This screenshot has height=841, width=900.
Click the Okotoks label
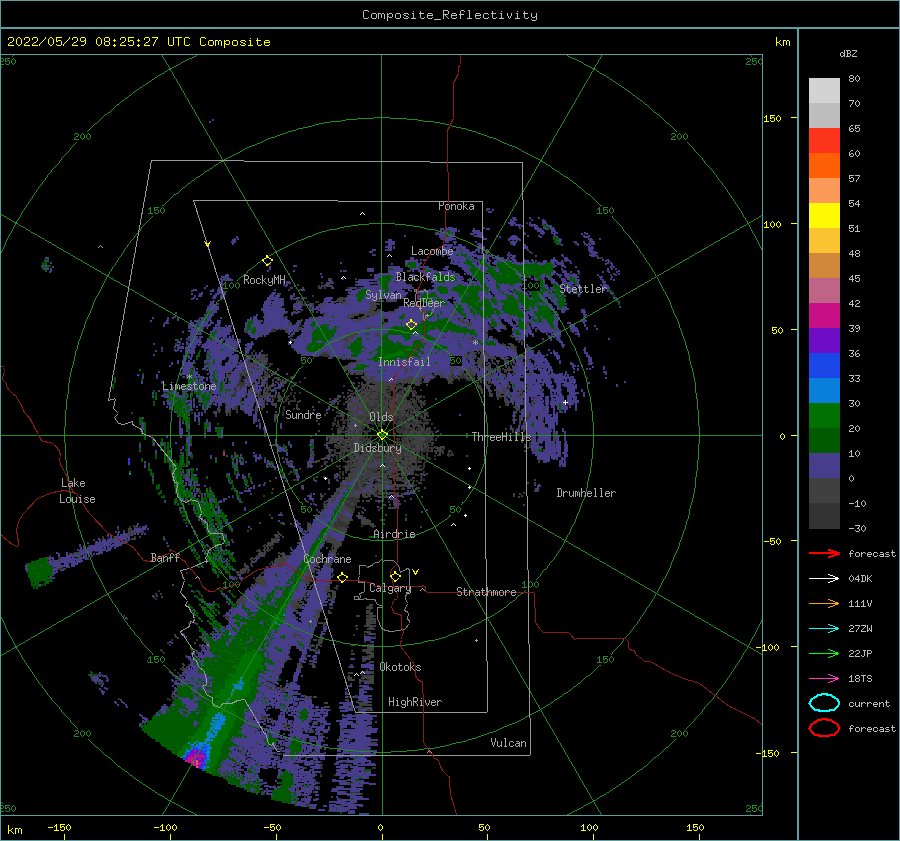tap(400, 667)
